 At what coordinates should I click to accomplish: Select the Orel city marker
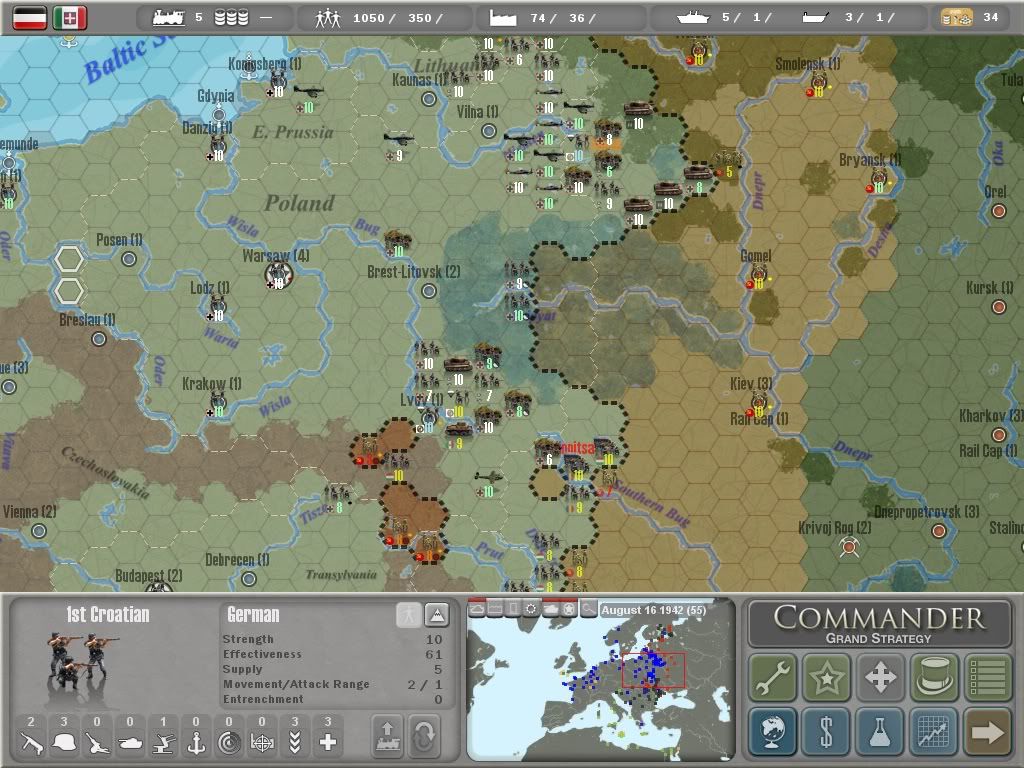(x=999, y=211)
